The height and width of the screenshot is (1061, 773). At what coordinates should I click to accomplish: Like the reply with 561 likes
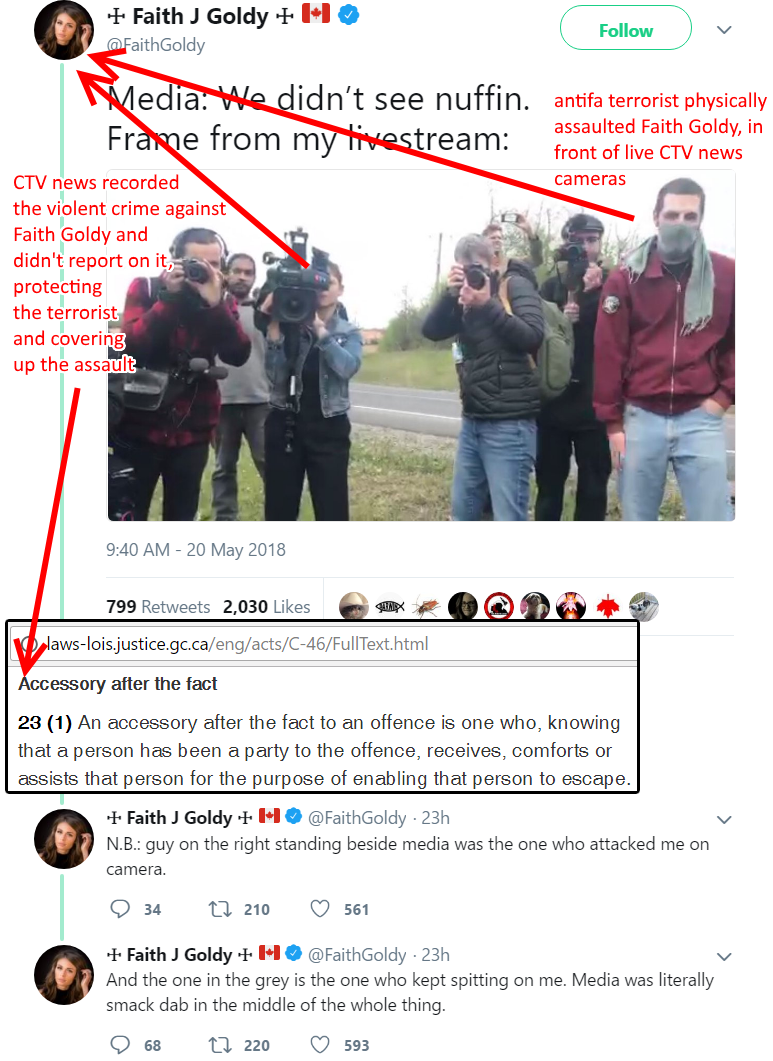coord(320,909)
